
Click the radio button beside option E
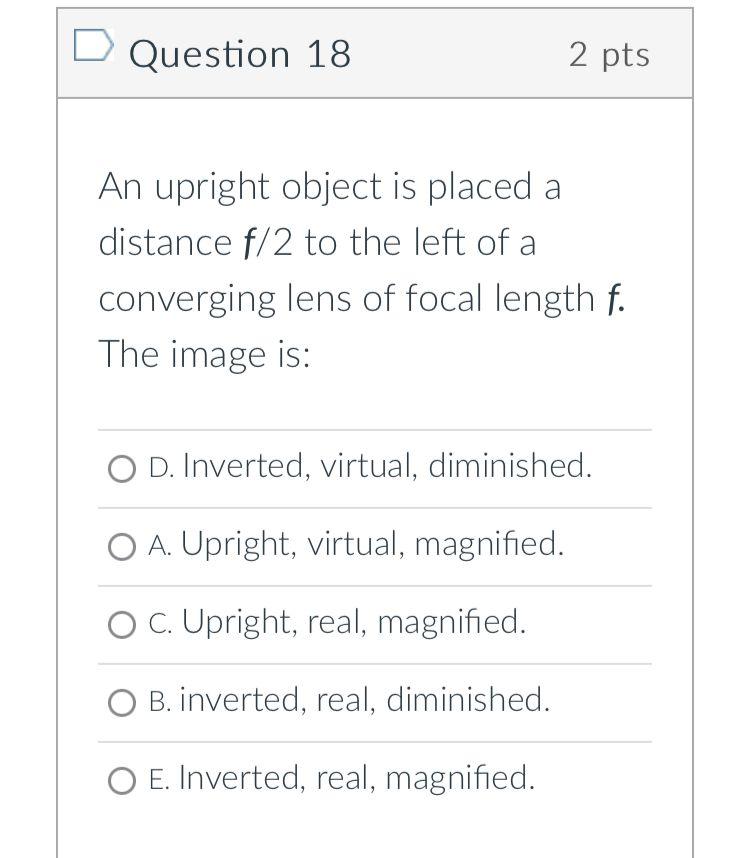point(122,779)
